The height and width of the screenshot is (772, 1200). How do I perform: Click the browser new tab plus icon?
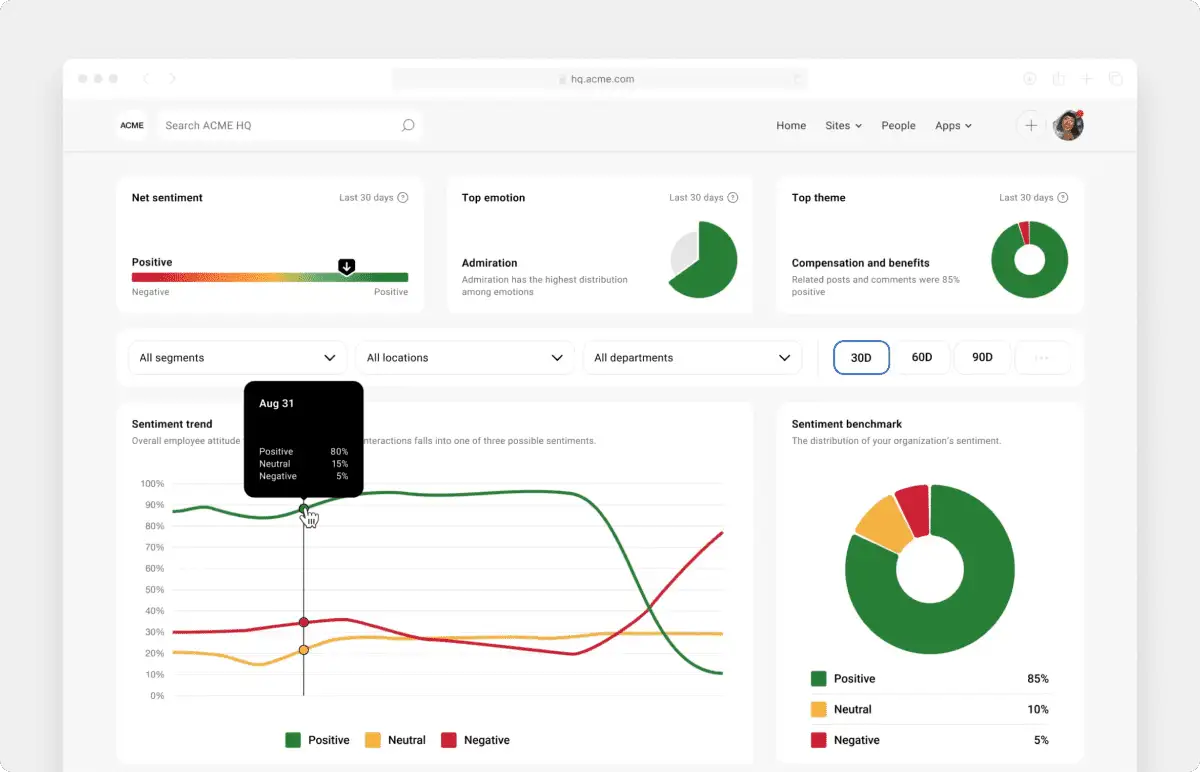[x=1087, y=79]
